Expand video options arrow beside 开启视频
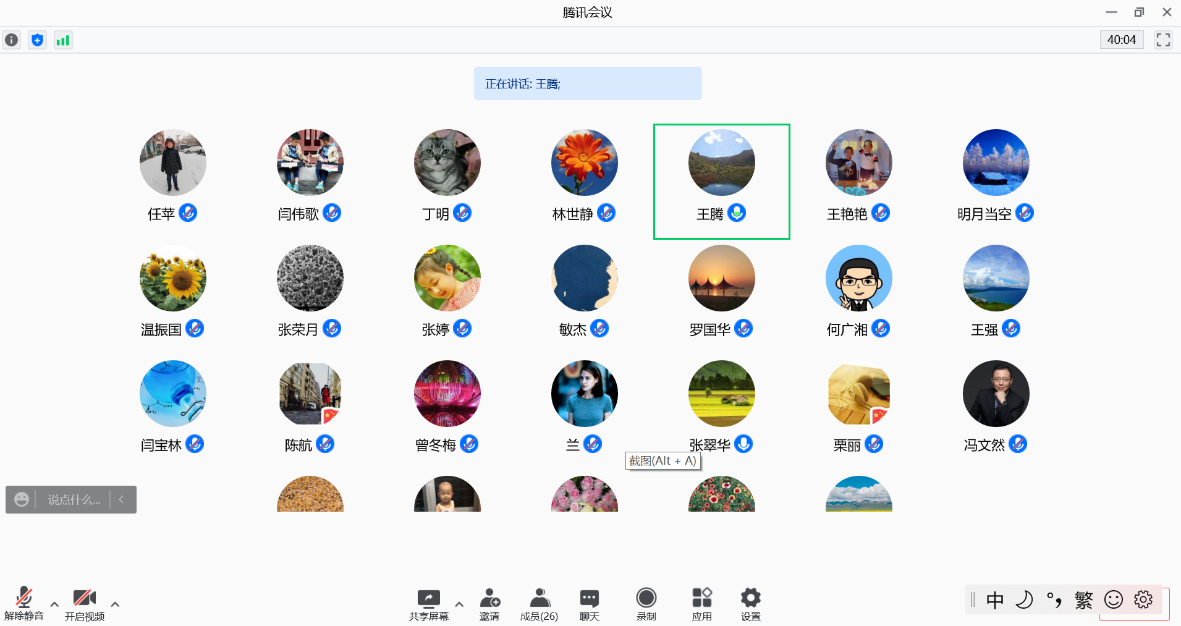The image size is (1181, 626). (x=115, y=603)
